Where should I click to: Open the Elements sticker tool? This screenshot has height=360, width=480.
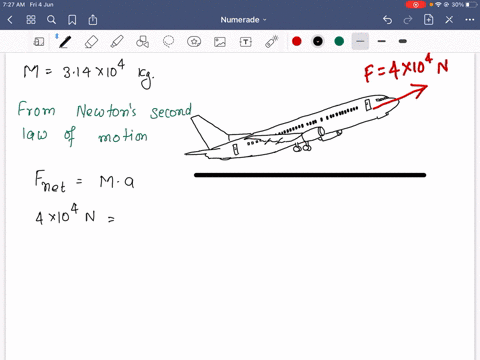tap(194, 42)
